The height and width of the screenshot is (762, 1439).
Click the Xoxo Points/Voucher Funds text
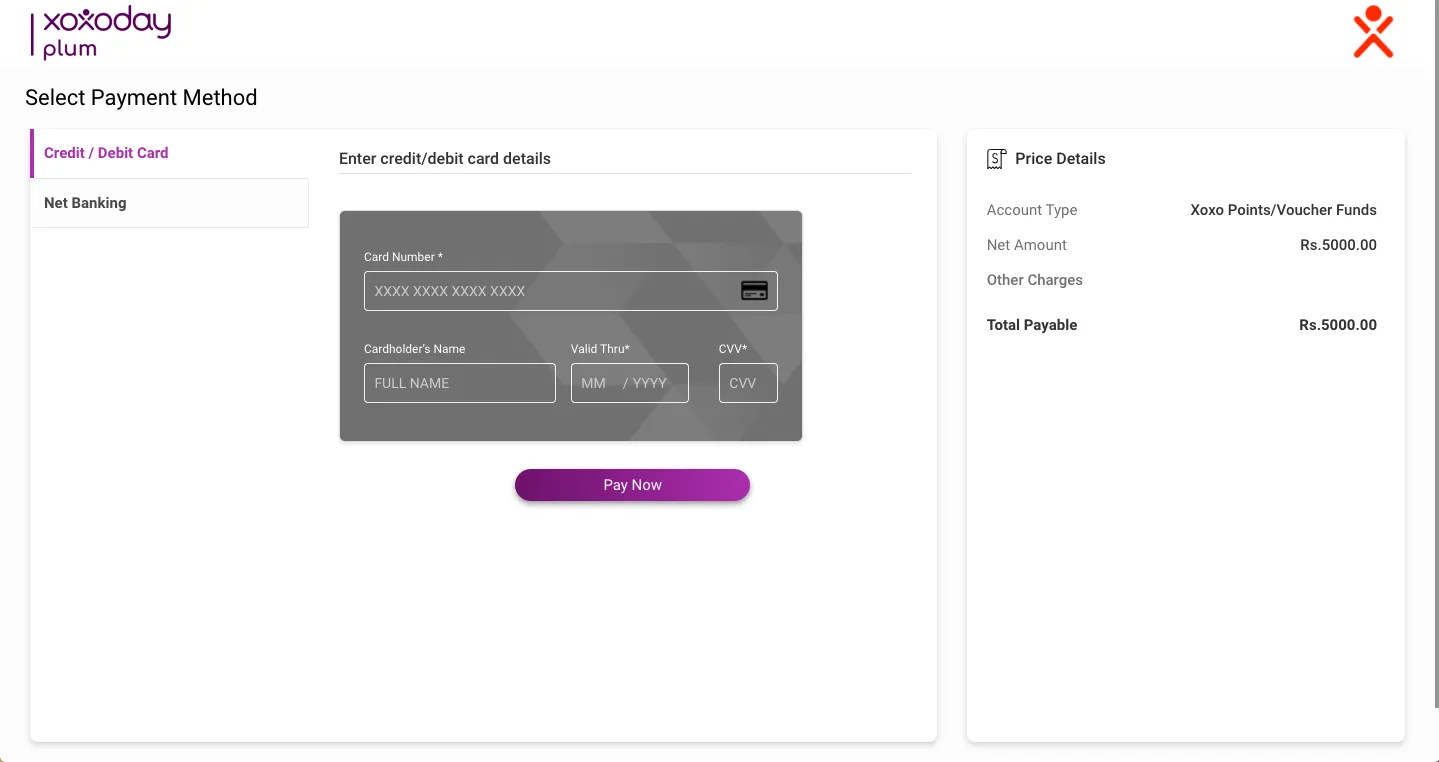(x=1283, y=210)
